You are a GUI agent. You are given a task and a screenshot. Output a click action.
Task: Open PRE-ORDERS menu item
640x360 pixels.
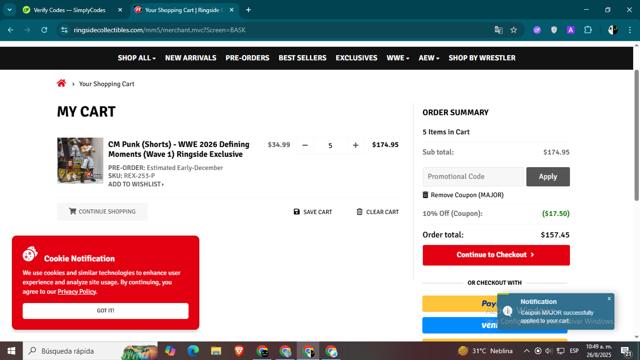point(247,58)
